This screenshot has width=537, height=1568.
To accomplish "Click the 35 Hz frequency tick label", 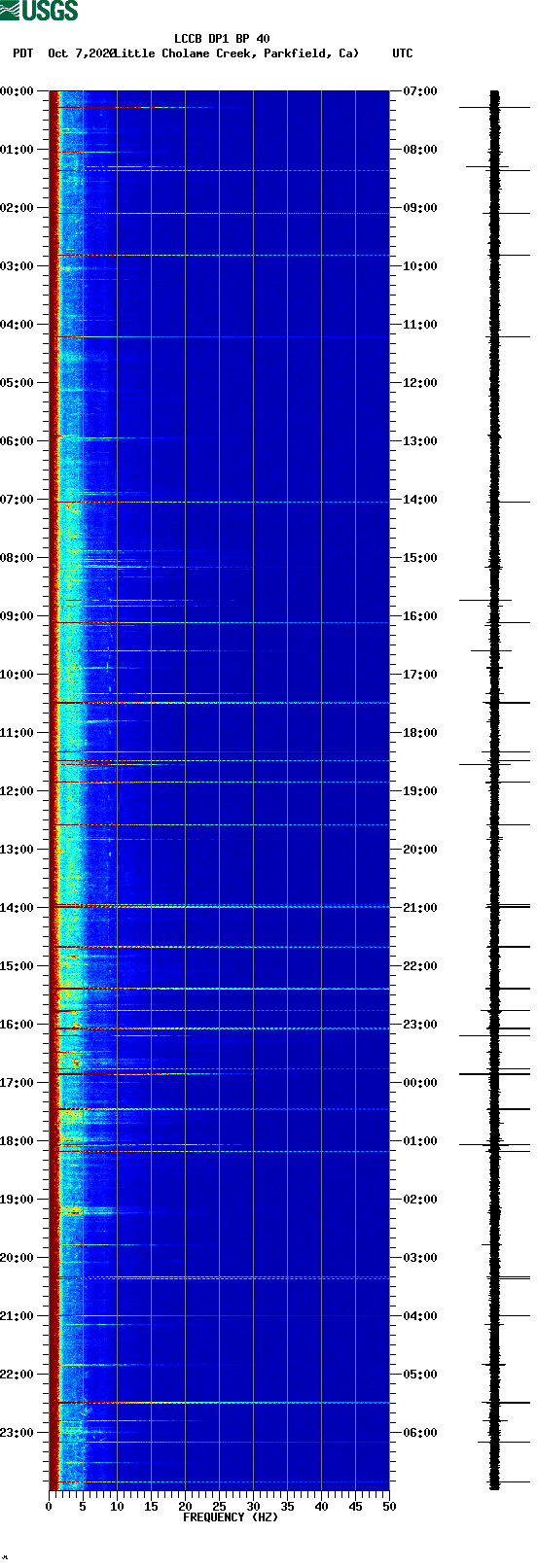I will coord(287,1507).
